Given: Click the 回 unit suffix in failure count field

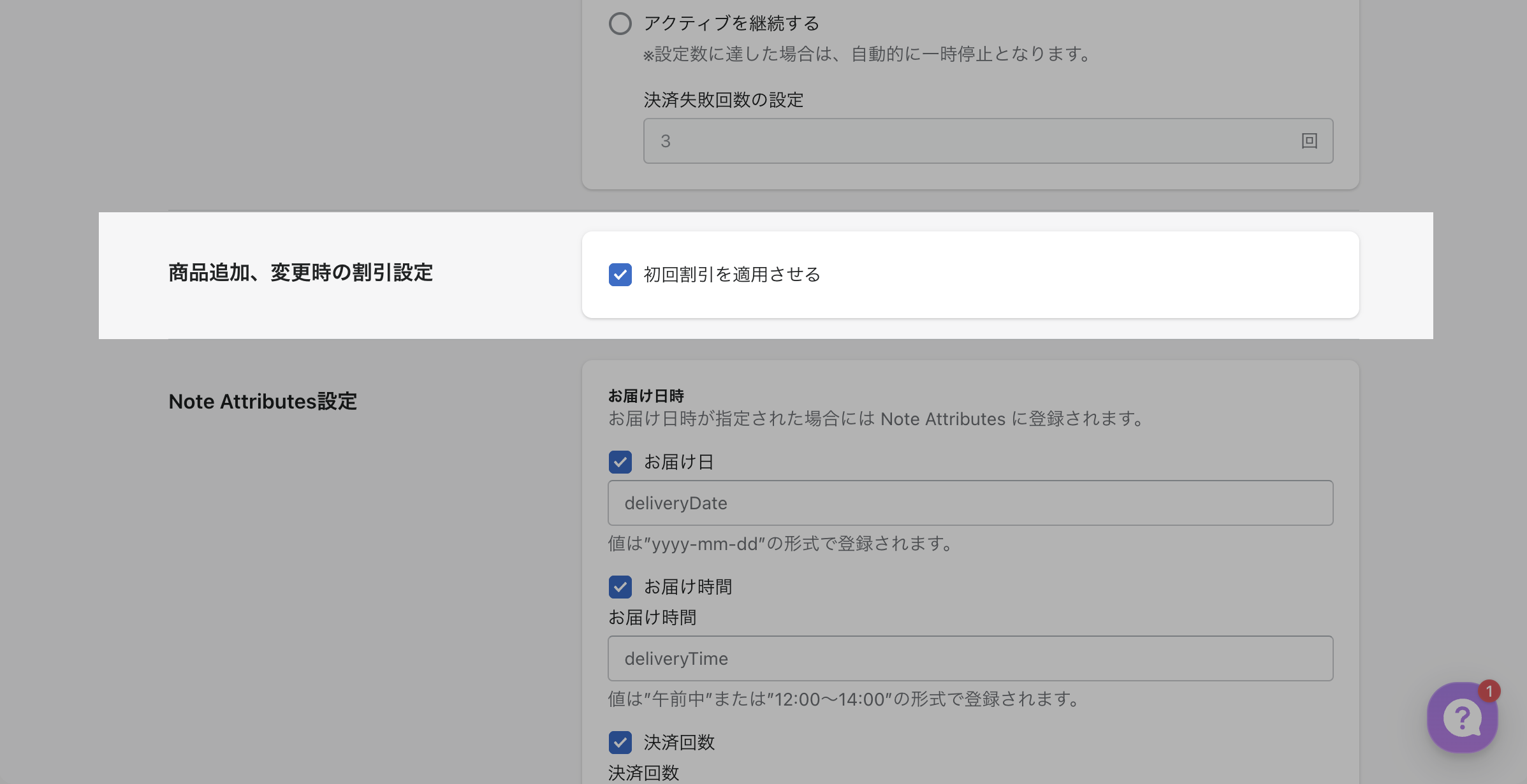Looking at the screenshot, I should [1309, 141].
